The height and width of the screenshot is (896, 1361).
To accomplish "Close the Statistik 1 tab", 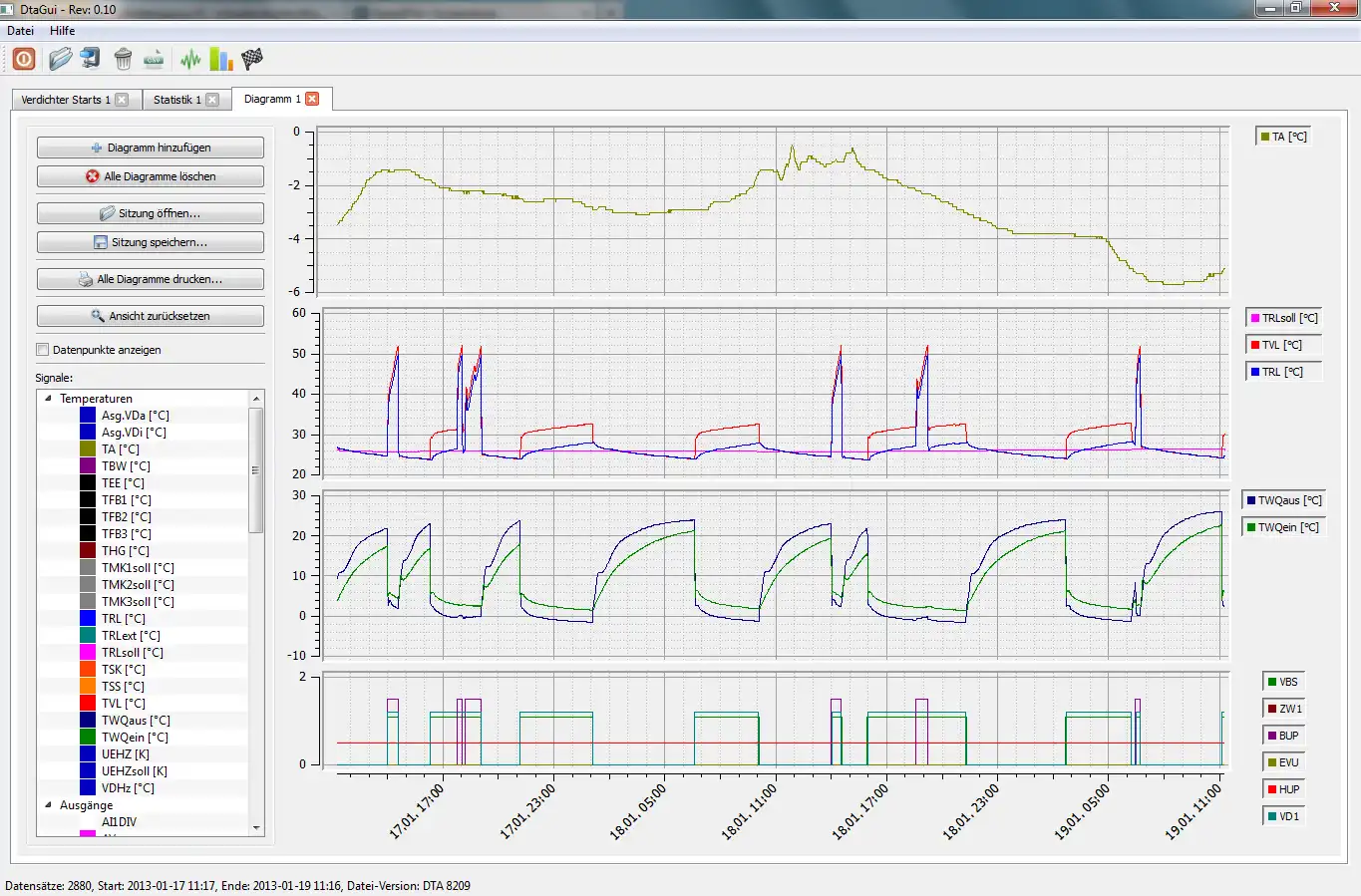I will pos(212,100).
